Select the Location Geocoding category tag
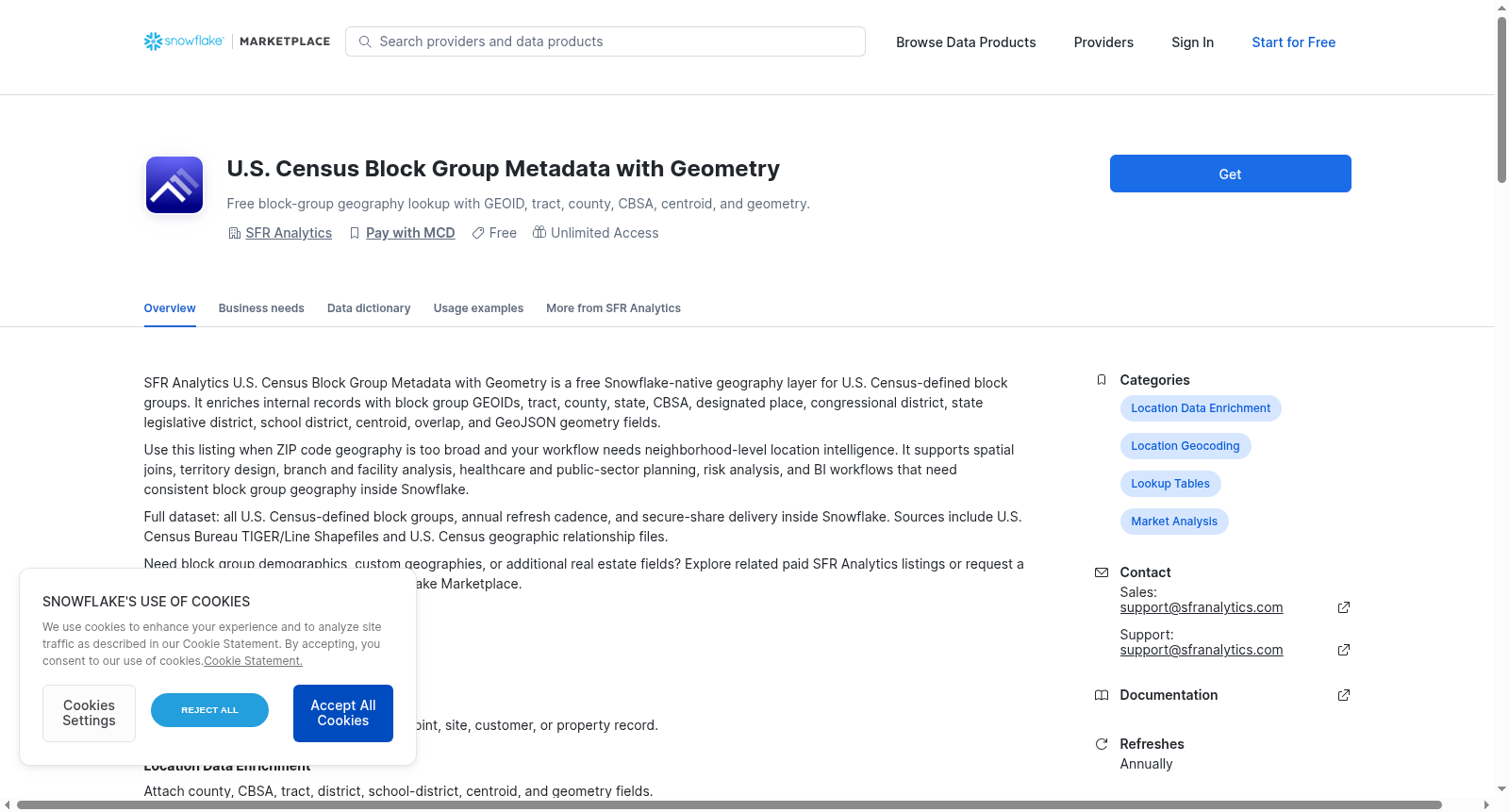The image size is (1509, 812). 1186,446
